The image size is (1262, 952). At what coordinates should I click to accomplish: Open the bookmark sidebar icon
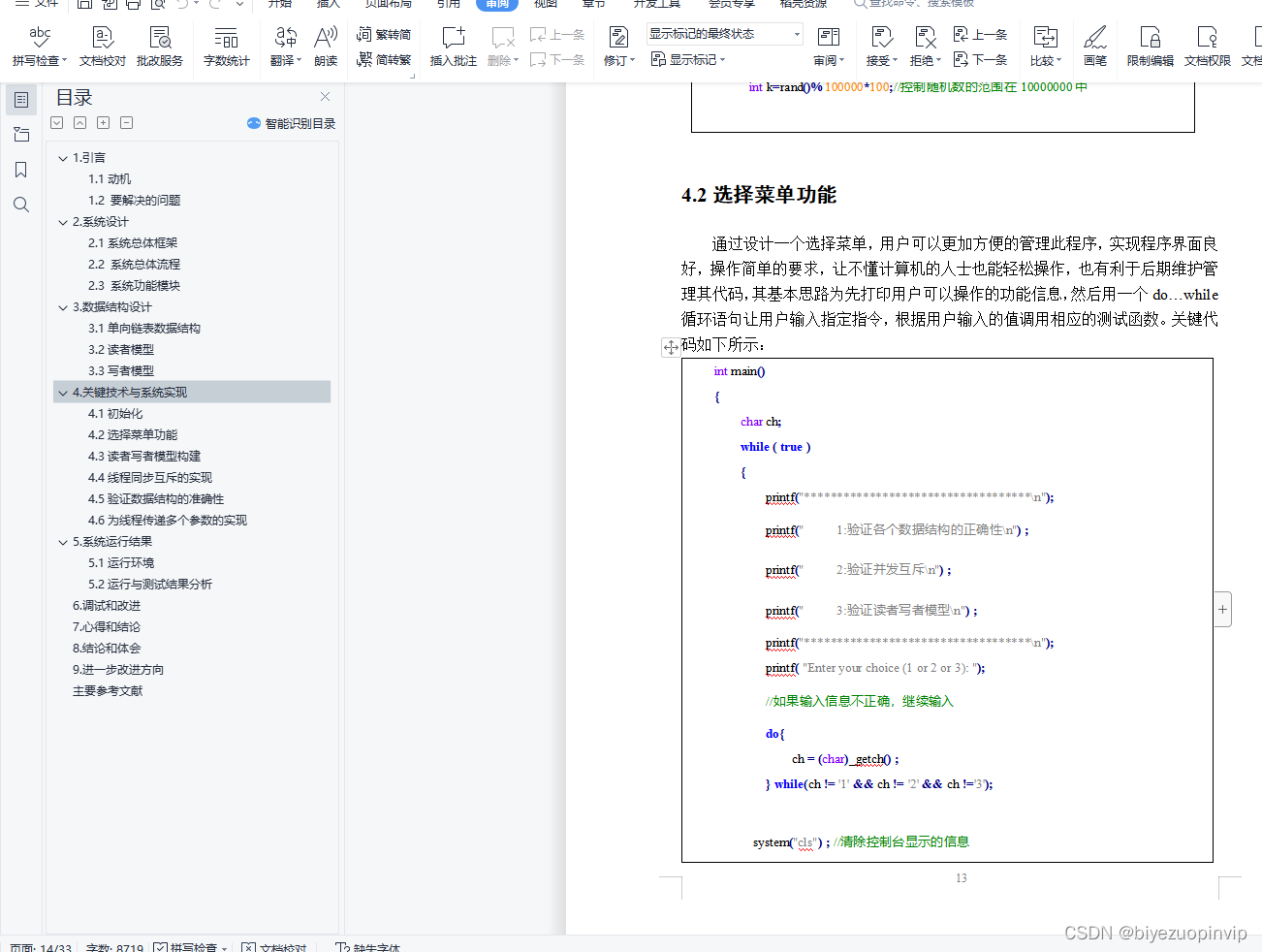pos(21,170)
